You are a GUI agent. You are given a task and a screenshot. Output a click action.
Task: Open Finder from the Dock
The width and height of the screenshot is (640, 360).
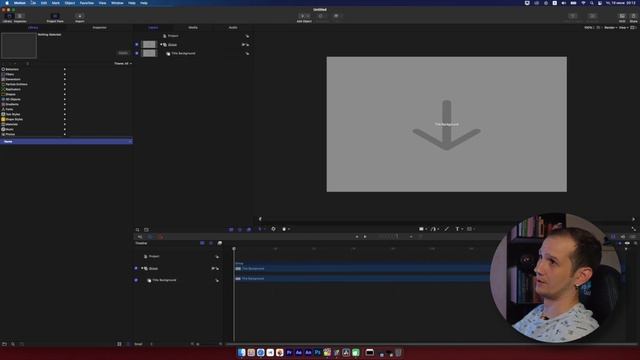(242, 352)
